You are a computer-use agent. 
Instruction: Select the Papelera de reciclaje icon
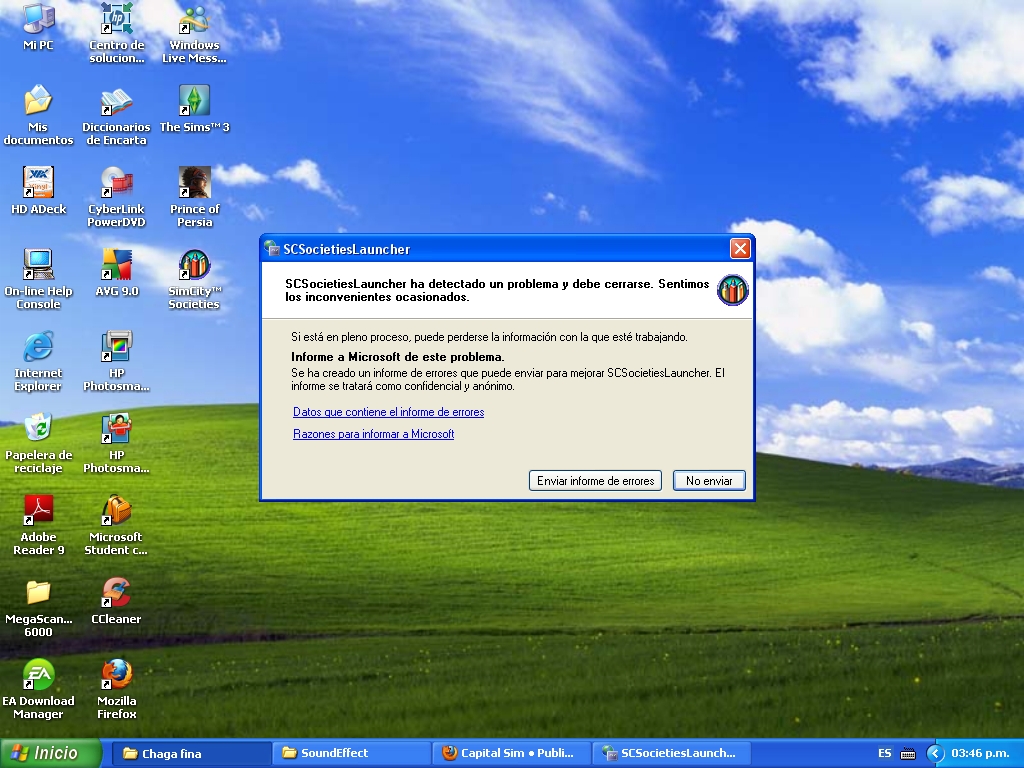[x=39, y=443]
